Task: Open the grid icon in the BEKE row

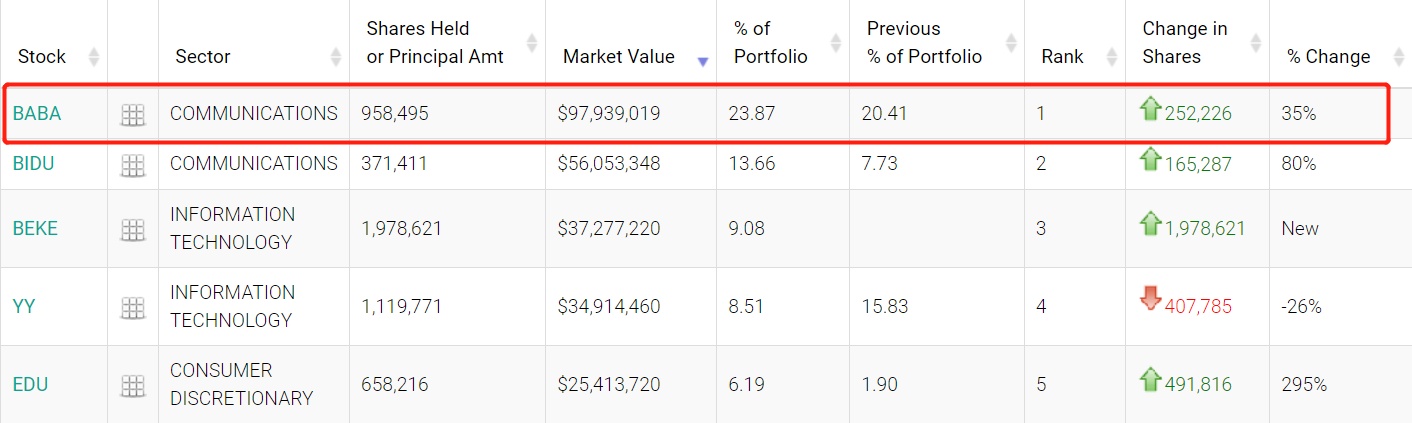Action: (x=133, y=229)
